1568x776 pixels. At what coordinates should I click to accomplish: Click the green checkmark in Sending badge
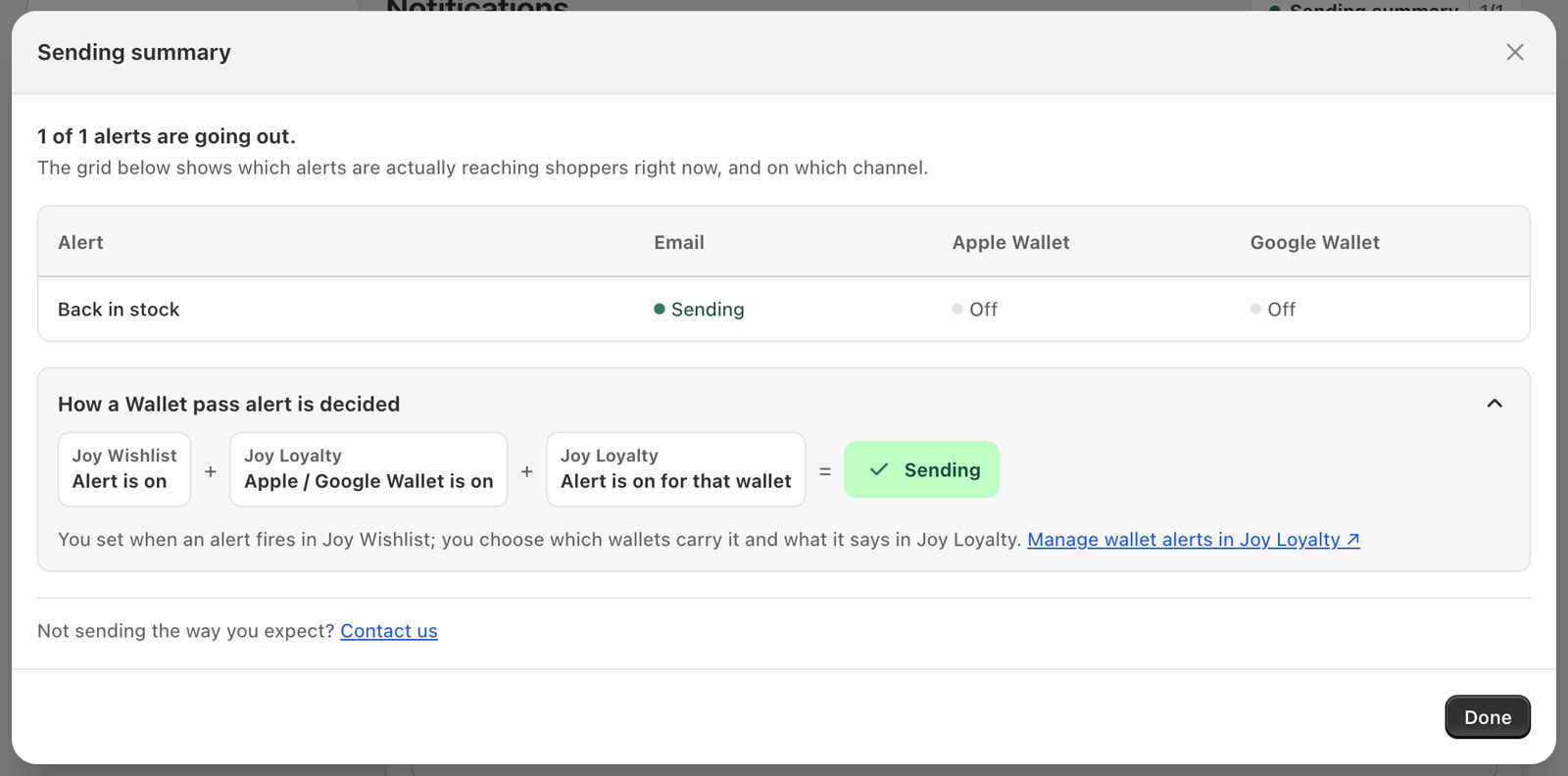[879, 469]
